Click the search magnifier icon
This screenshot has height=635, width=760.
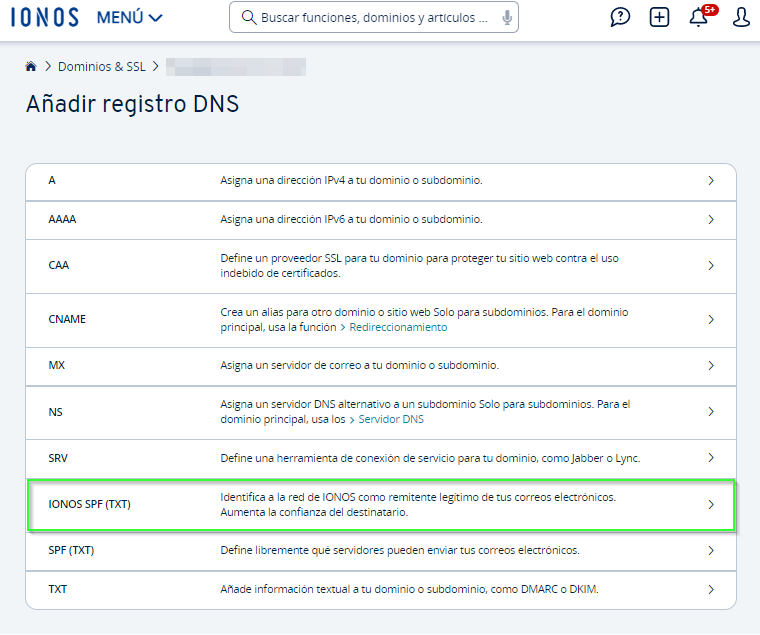[249, 17]
